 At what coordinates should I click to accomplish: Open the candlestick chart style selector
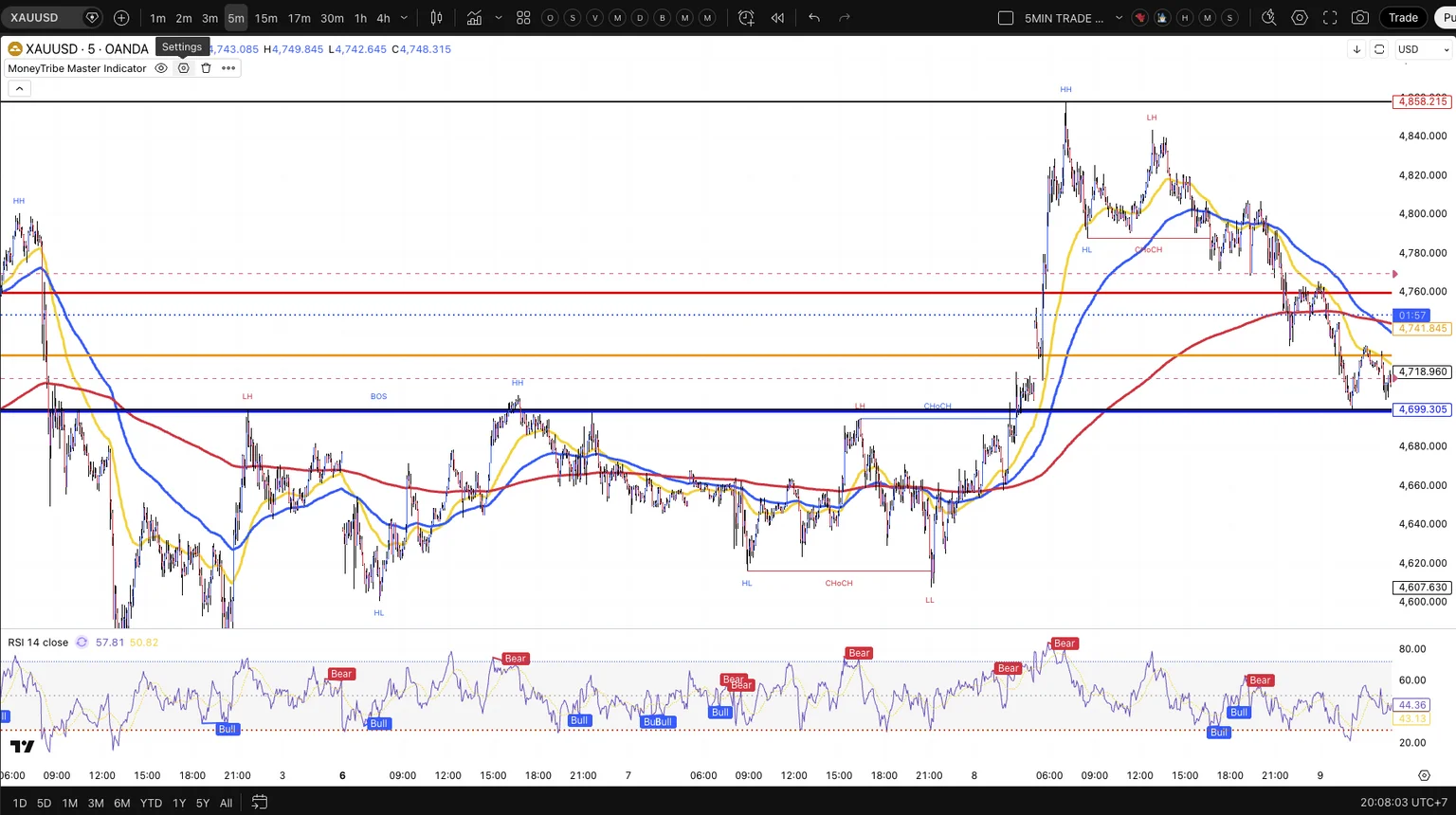436,18
